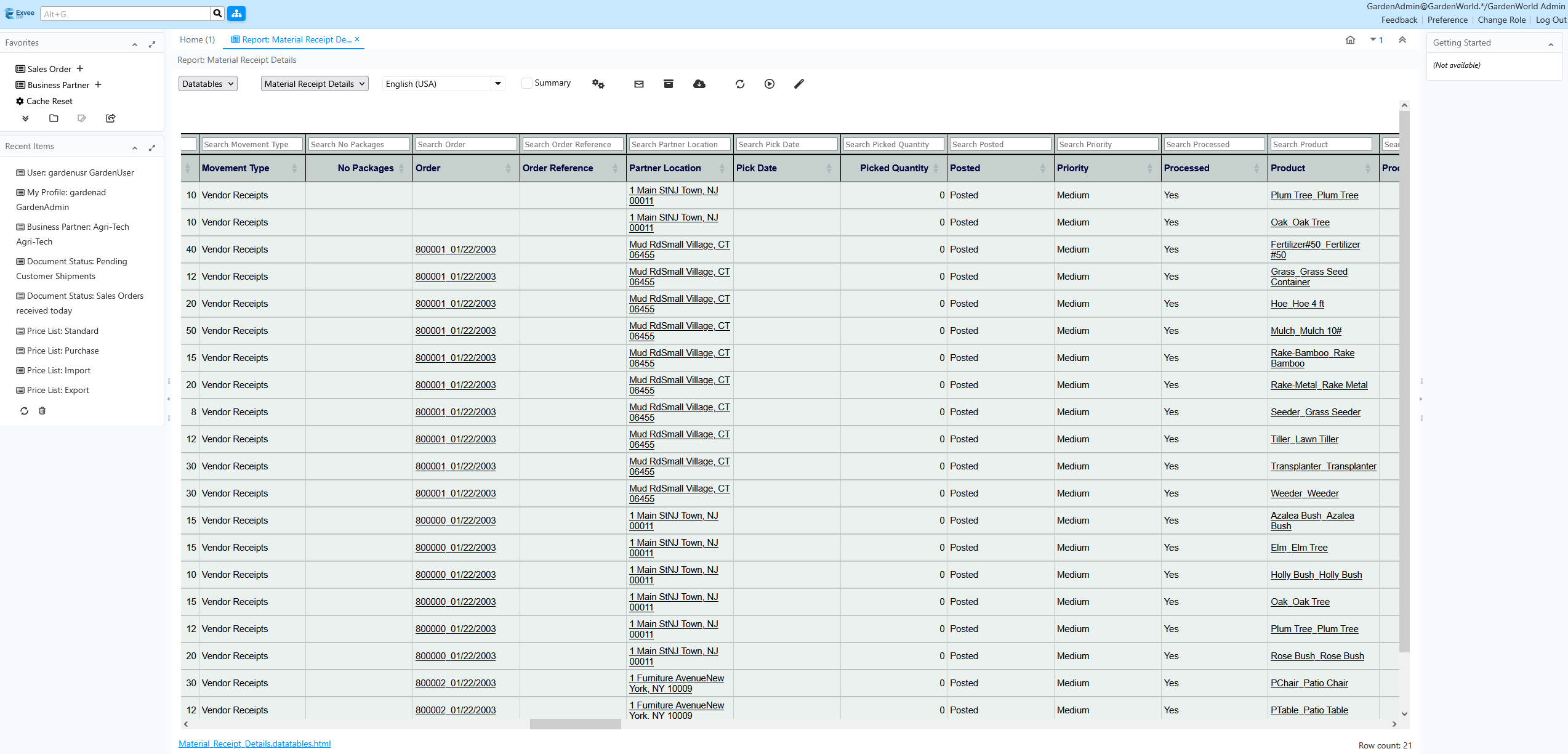Image resolution: width=1568 pixels, height=754 pixels.
Task: Open the Datatables format dropdown
Action: click(207, 83)
